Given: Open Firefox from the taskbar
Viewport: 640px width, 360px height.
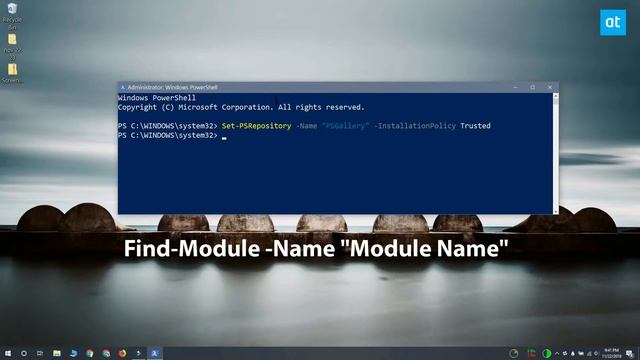Looking at the screenshot, I should [122, 353].
